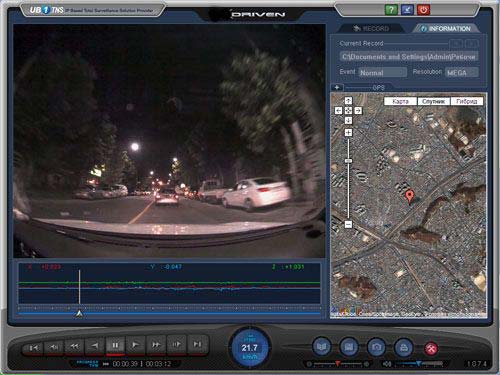Click the DRIVEN title logo
The height and width of the screenshot is (375, 500).
pyautogui.click(x=258, y=14)
